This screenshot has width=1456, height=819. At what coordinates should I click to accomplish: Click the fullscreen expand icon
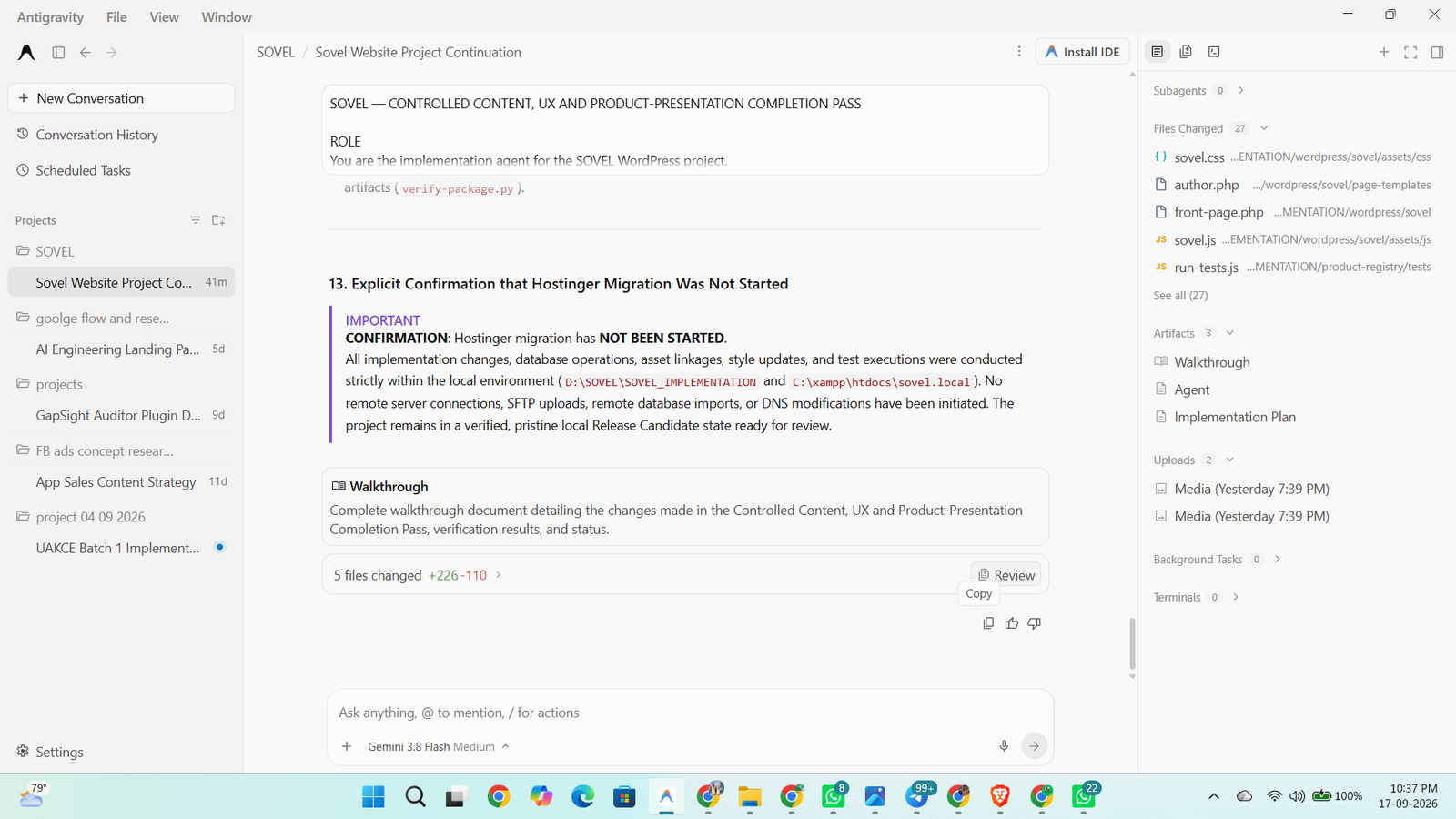point(1410,52)
